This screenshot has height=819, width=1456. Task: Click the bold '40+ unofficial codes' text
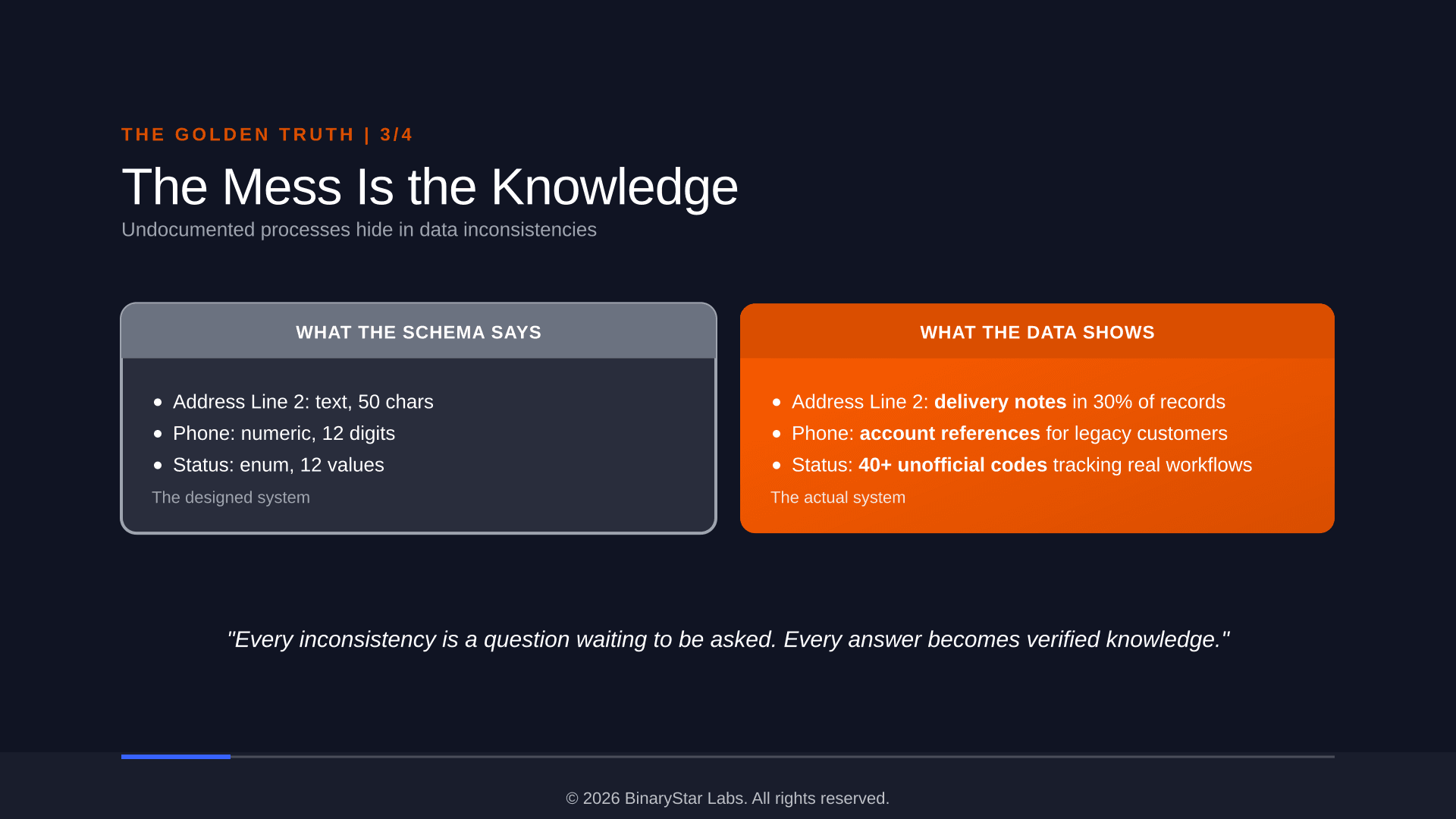pos(952,465)
